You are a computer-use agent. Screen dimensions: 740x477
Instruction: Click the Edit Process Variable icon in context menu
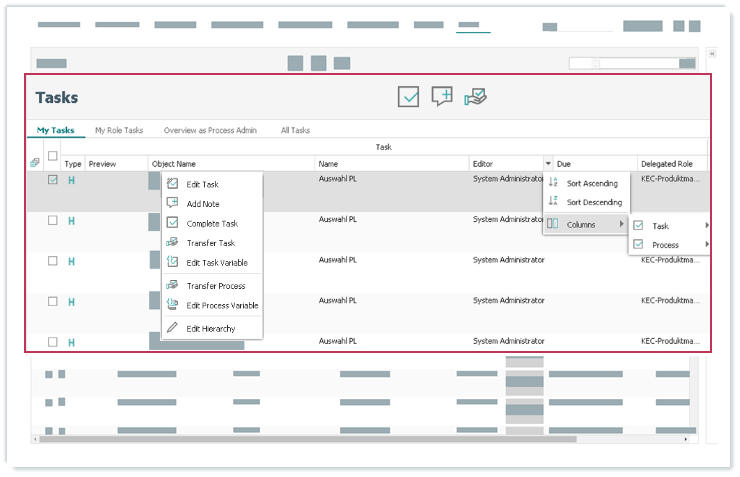coord(173,305)
